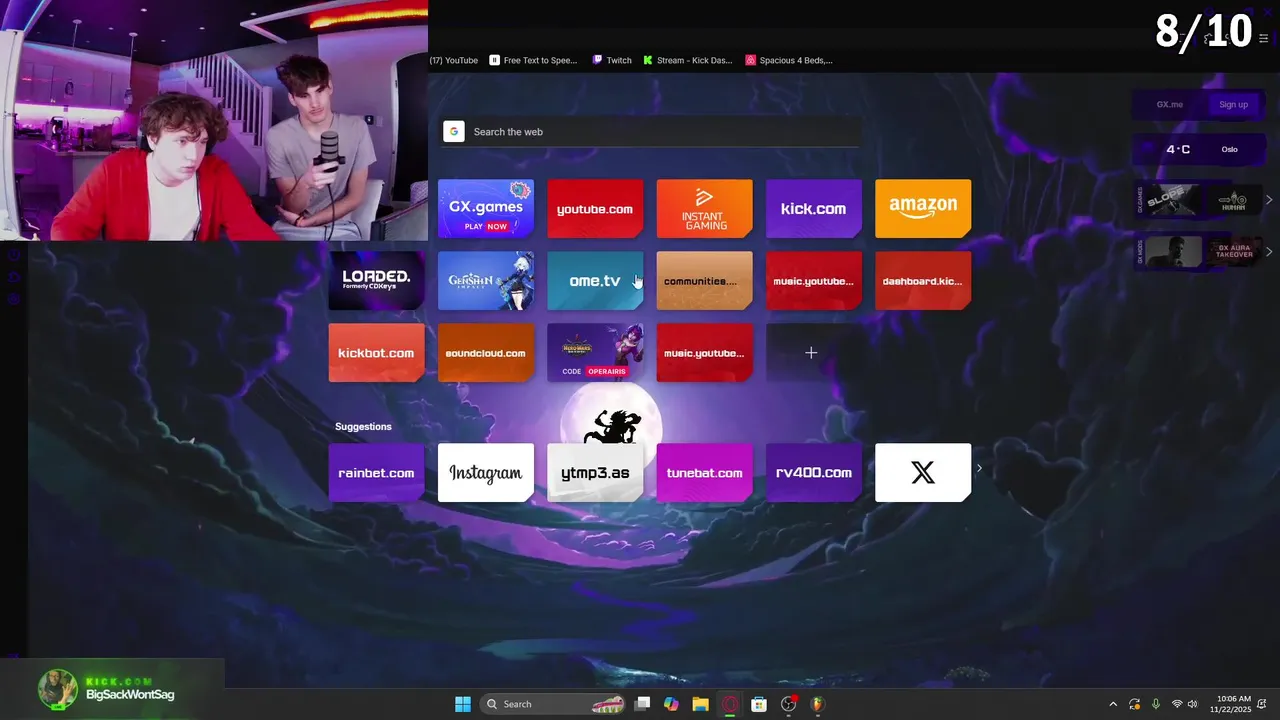Open the Instant Gaming speed dial tile

(704, 209)
